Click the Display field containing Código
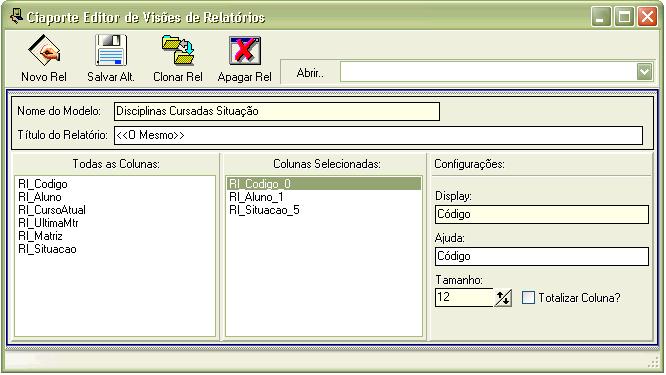Viewport: 666px width, 375px height. point(542,214)
